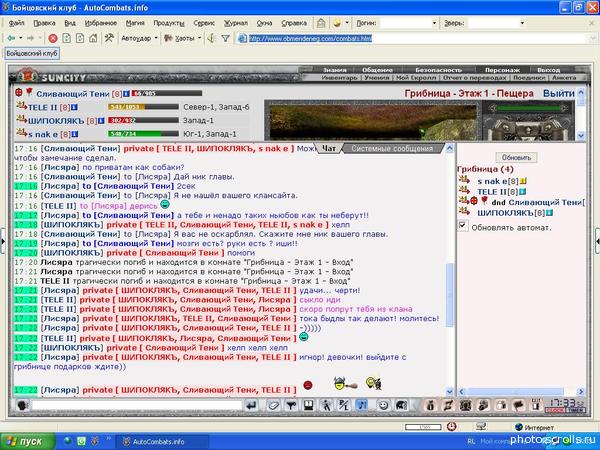The image size is (600, 450).
Task: Click the back arrow navigation icon
Action: click(11, 38)
